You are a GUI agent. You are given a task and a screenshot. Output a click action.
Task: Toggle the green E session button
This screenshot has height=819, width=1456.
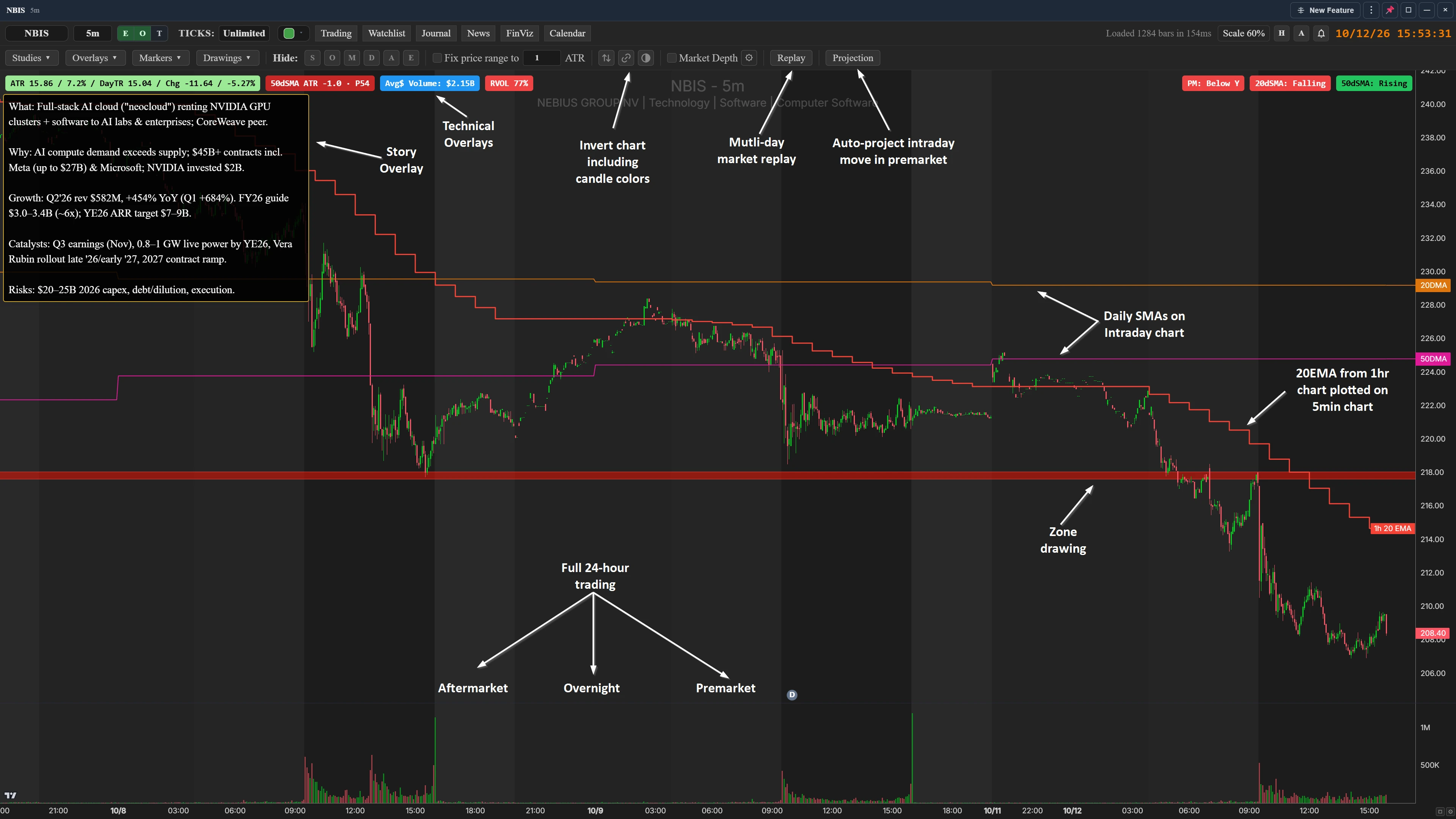point(126,33)
